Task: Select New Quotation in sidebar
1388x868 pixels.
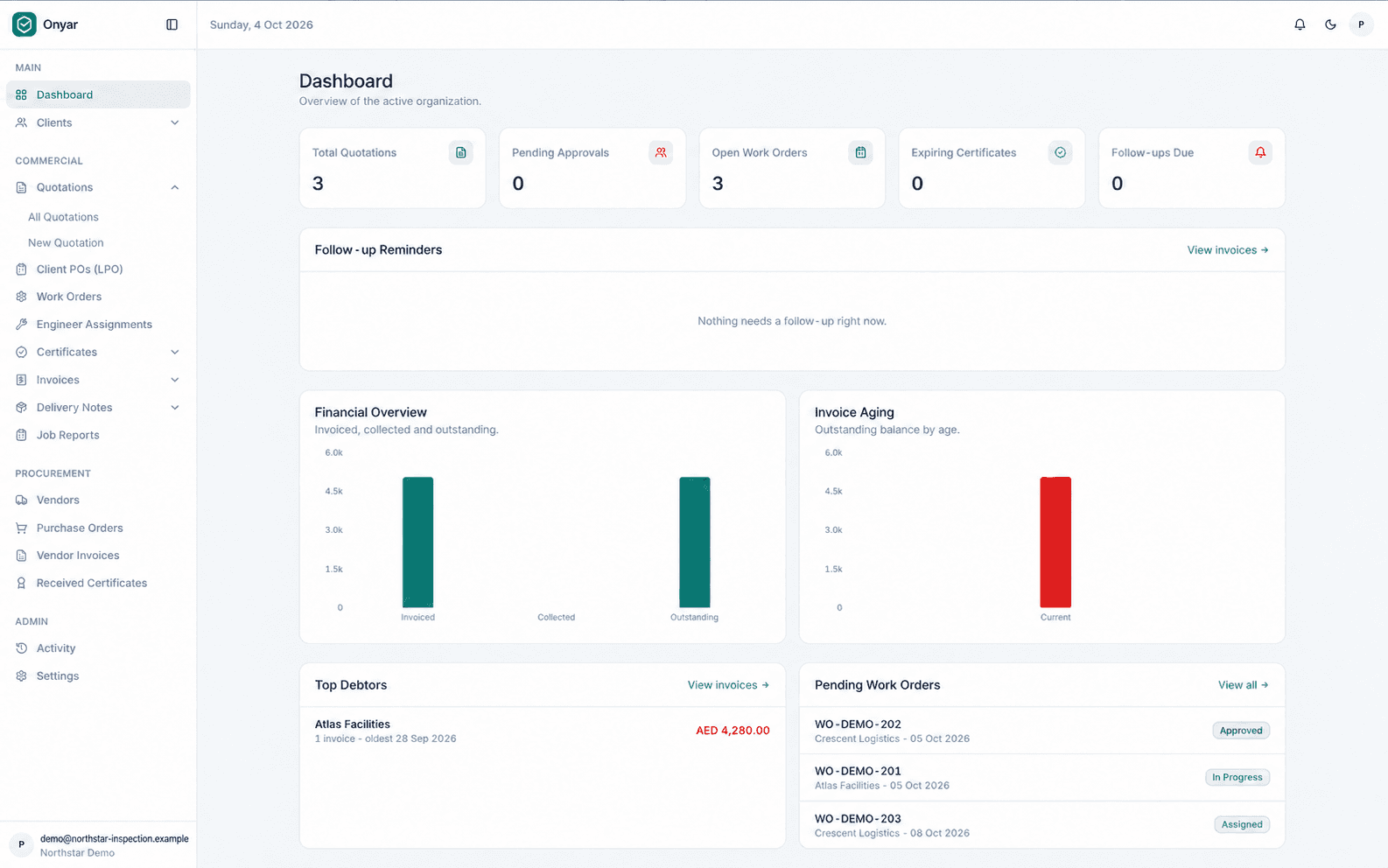Action: (x=66, y=242)
